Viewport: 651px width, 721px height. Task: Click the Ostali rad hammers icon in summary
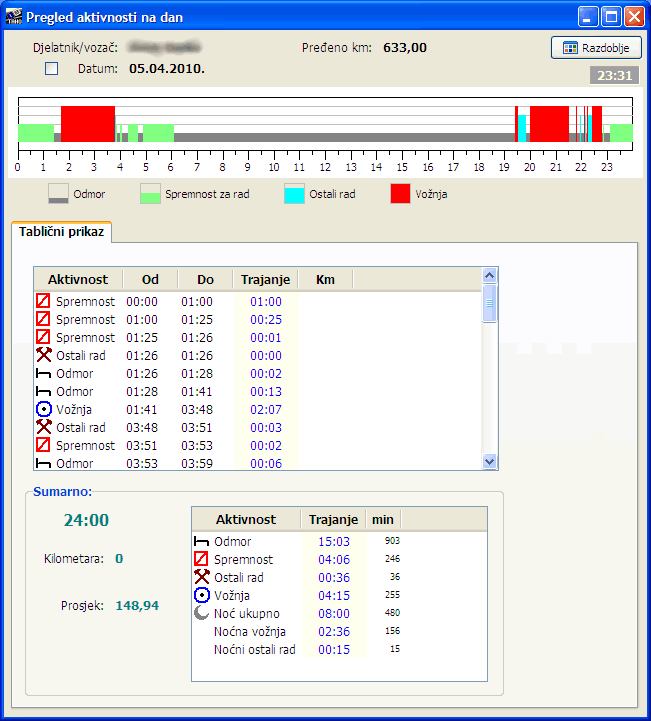(x=201, y=577)
